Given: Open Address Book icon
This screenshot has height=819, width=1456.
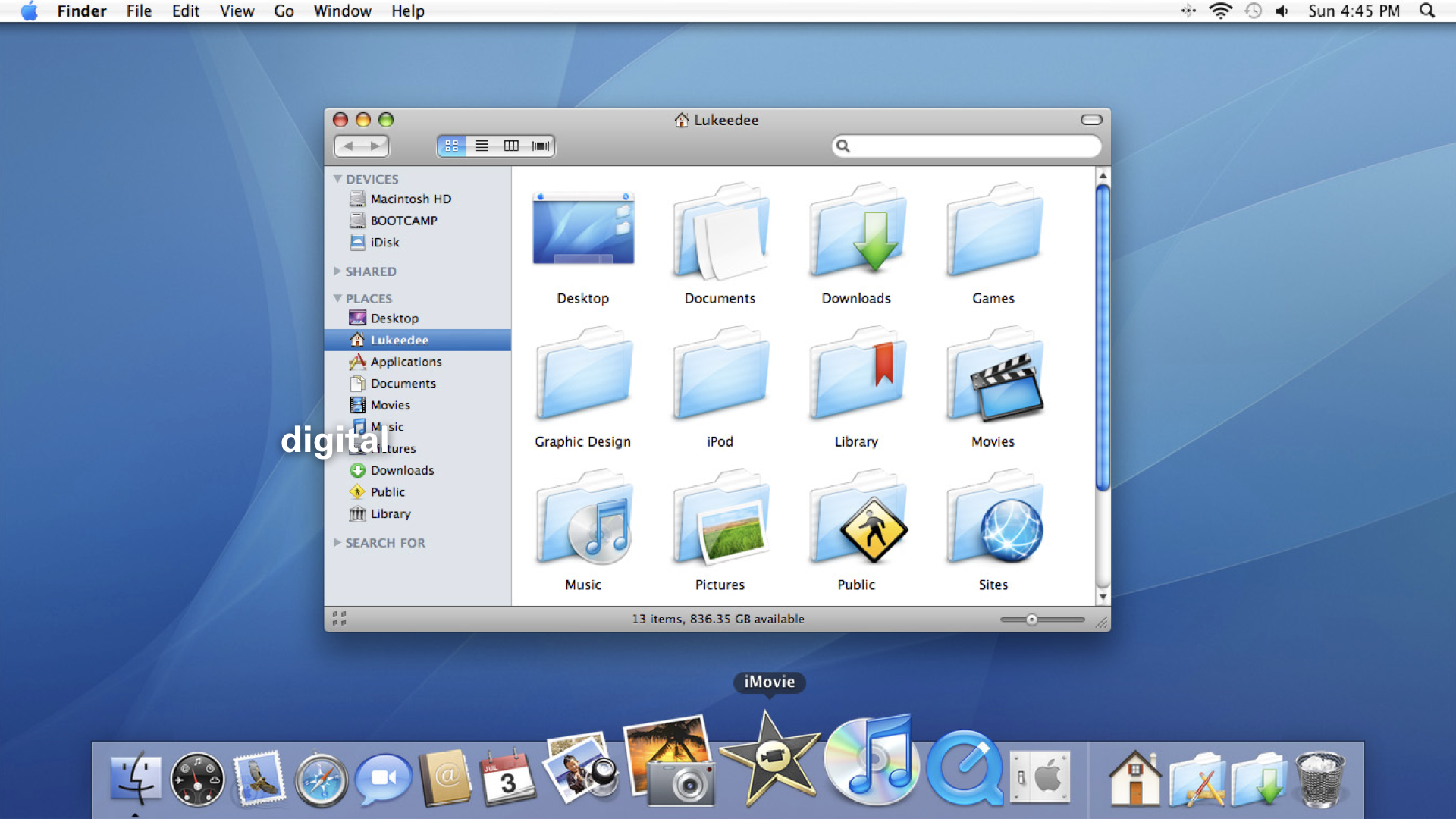Looking at the screenshot, I should 445,777.
